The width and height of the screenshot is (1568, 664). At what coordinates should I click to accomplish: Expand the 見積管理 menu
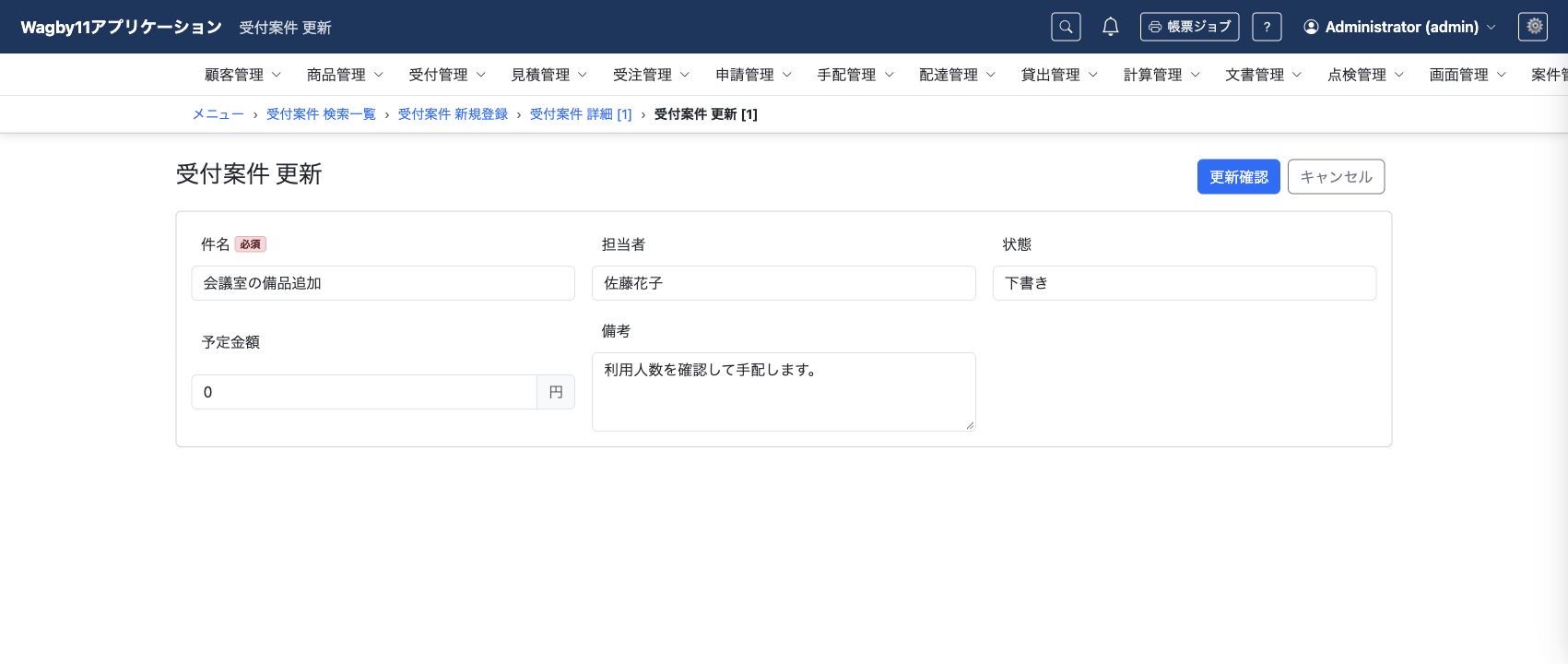coord(549,75)
